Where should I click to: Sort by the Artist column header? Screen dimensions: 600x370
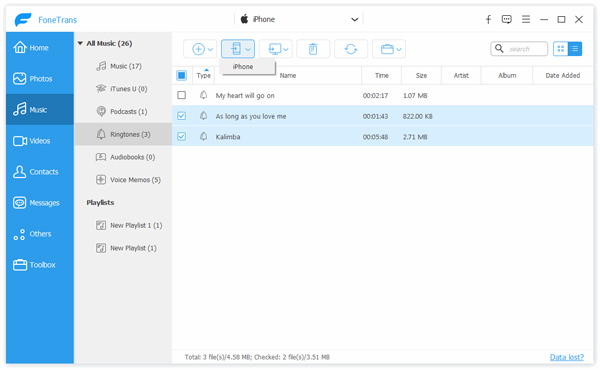[461, 75]
